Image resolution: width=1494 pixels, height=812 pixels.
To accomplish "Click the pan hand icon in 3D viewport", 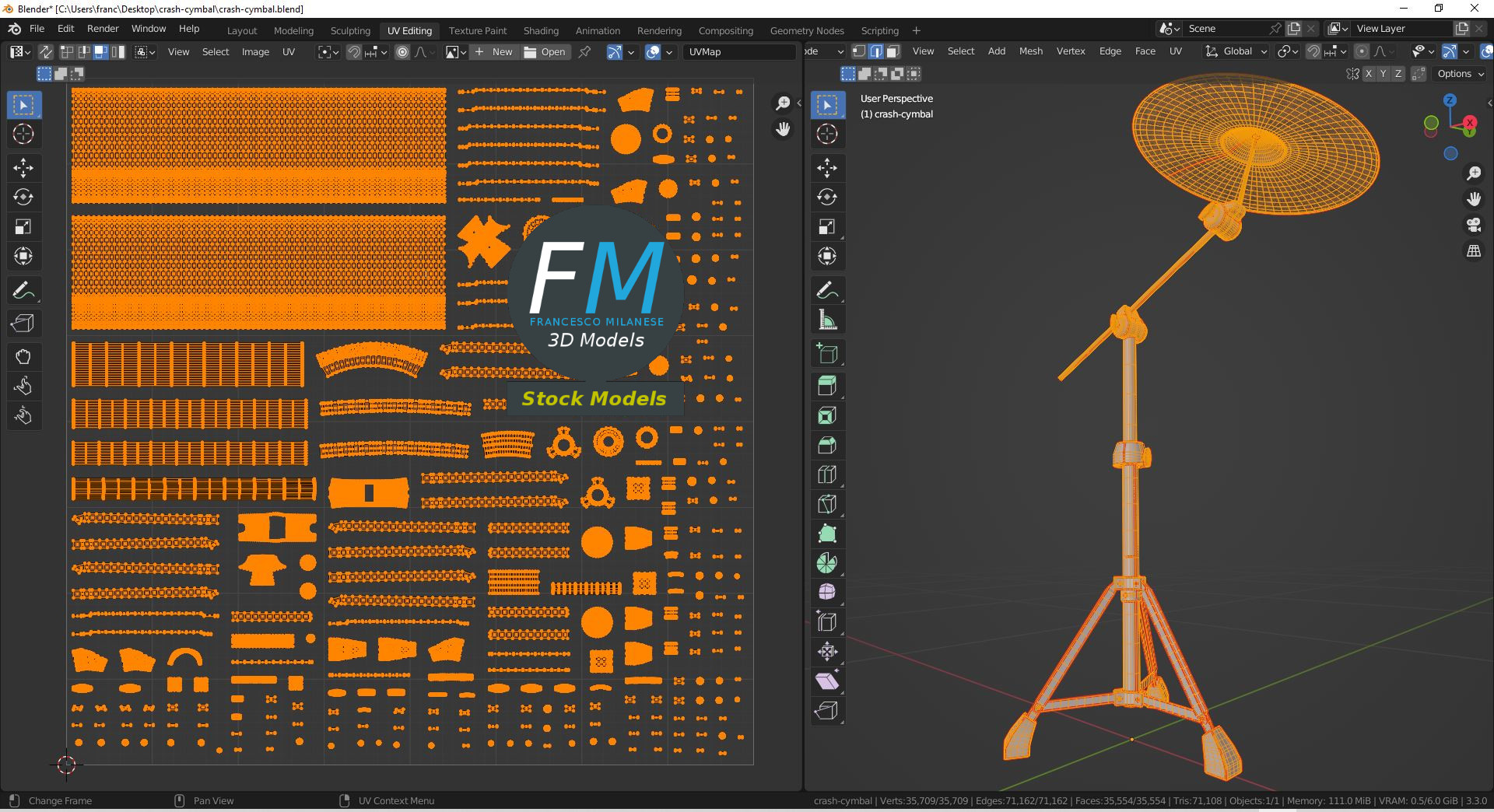I will pos(1474,199).
